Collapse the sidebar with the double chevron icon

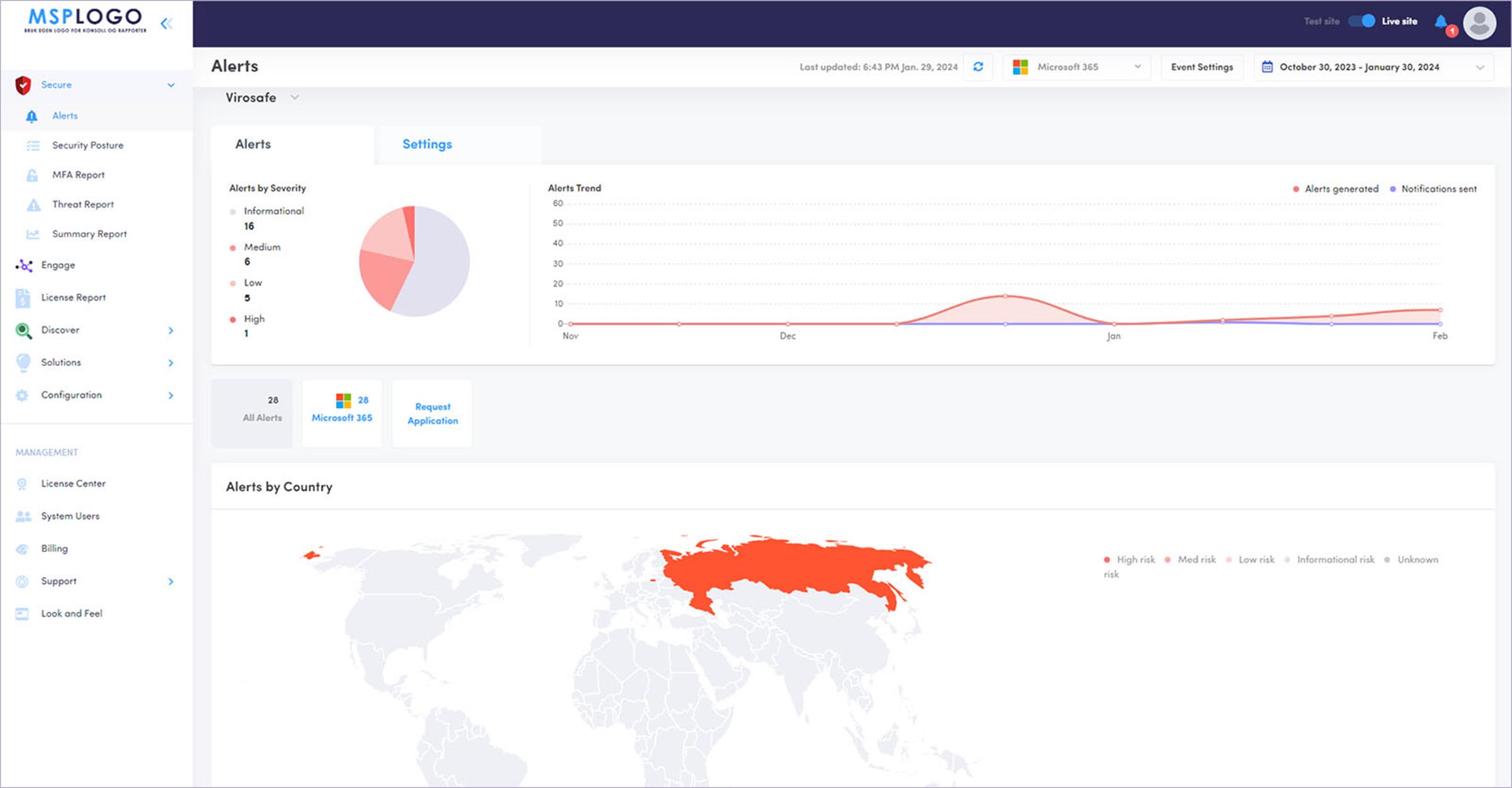166,24
